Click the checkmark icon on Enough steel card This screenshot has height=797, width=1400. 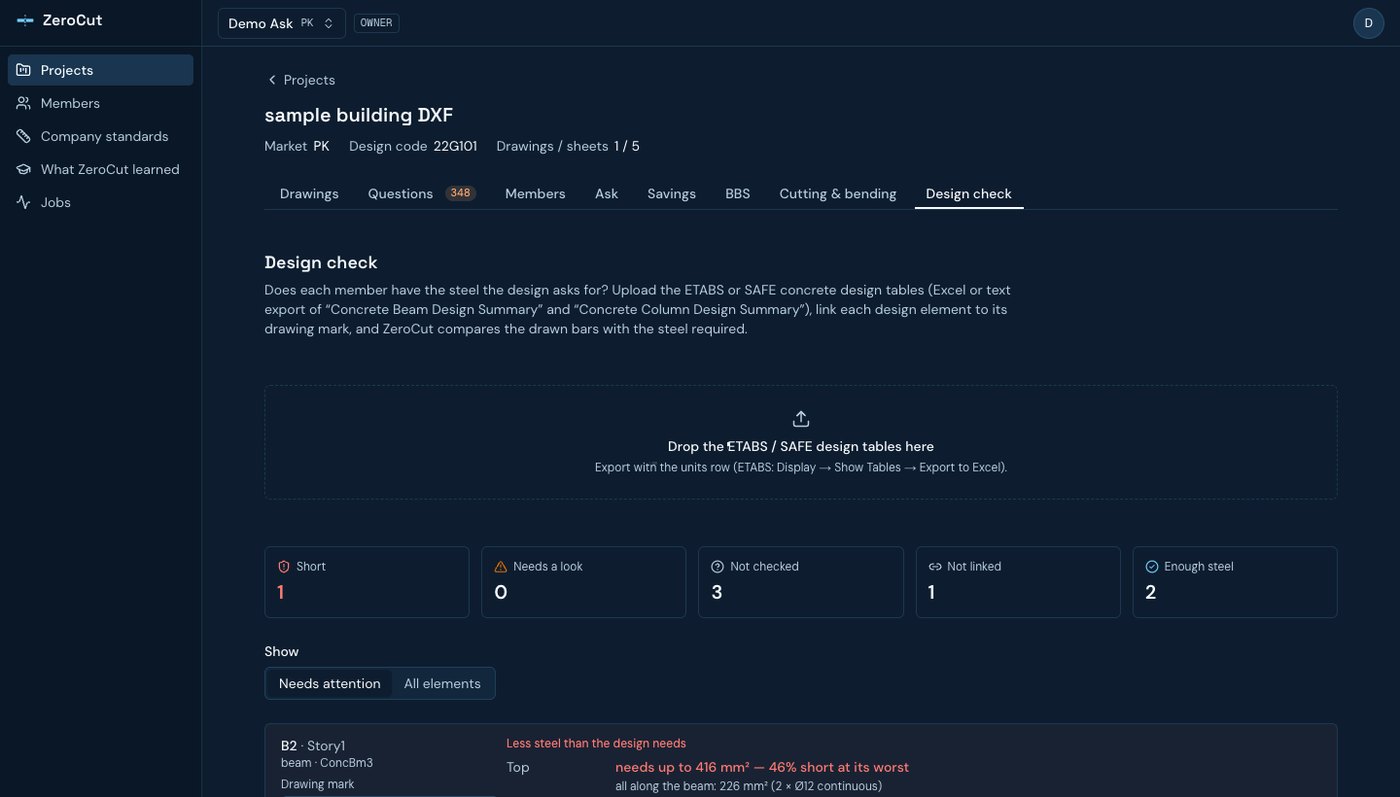click(1151, 566)
